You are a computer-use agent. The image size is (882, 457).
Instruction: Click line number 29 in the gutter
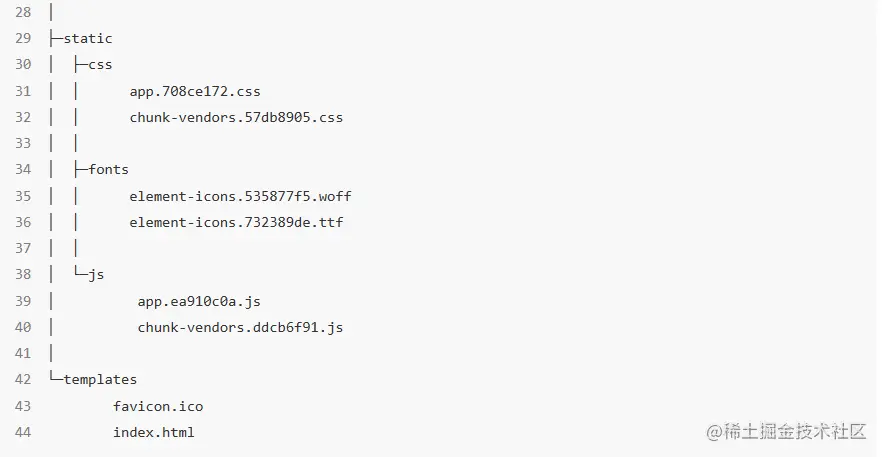(x=24, y=39)
